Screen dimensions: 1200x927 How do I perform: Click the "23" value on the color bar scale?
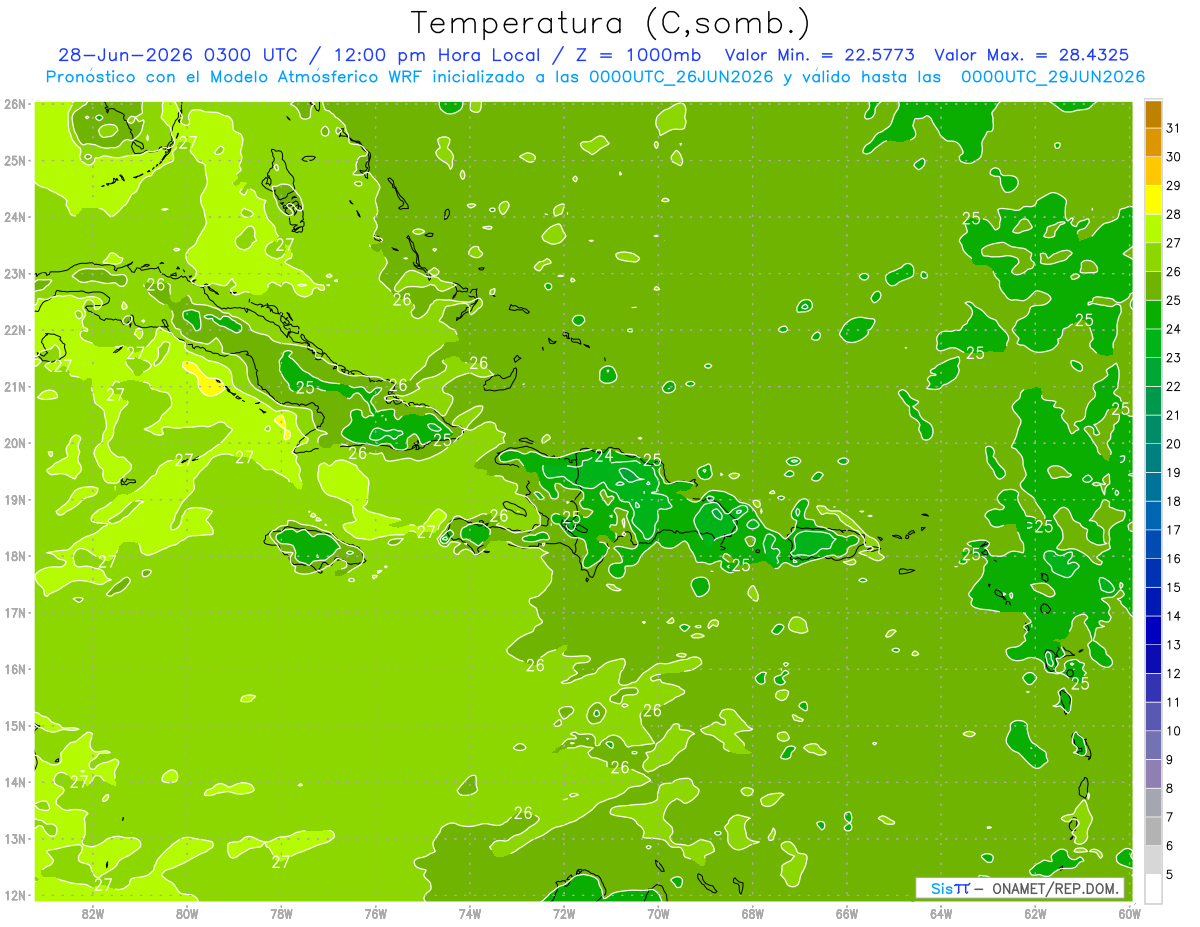click(x=1174, y=358)
